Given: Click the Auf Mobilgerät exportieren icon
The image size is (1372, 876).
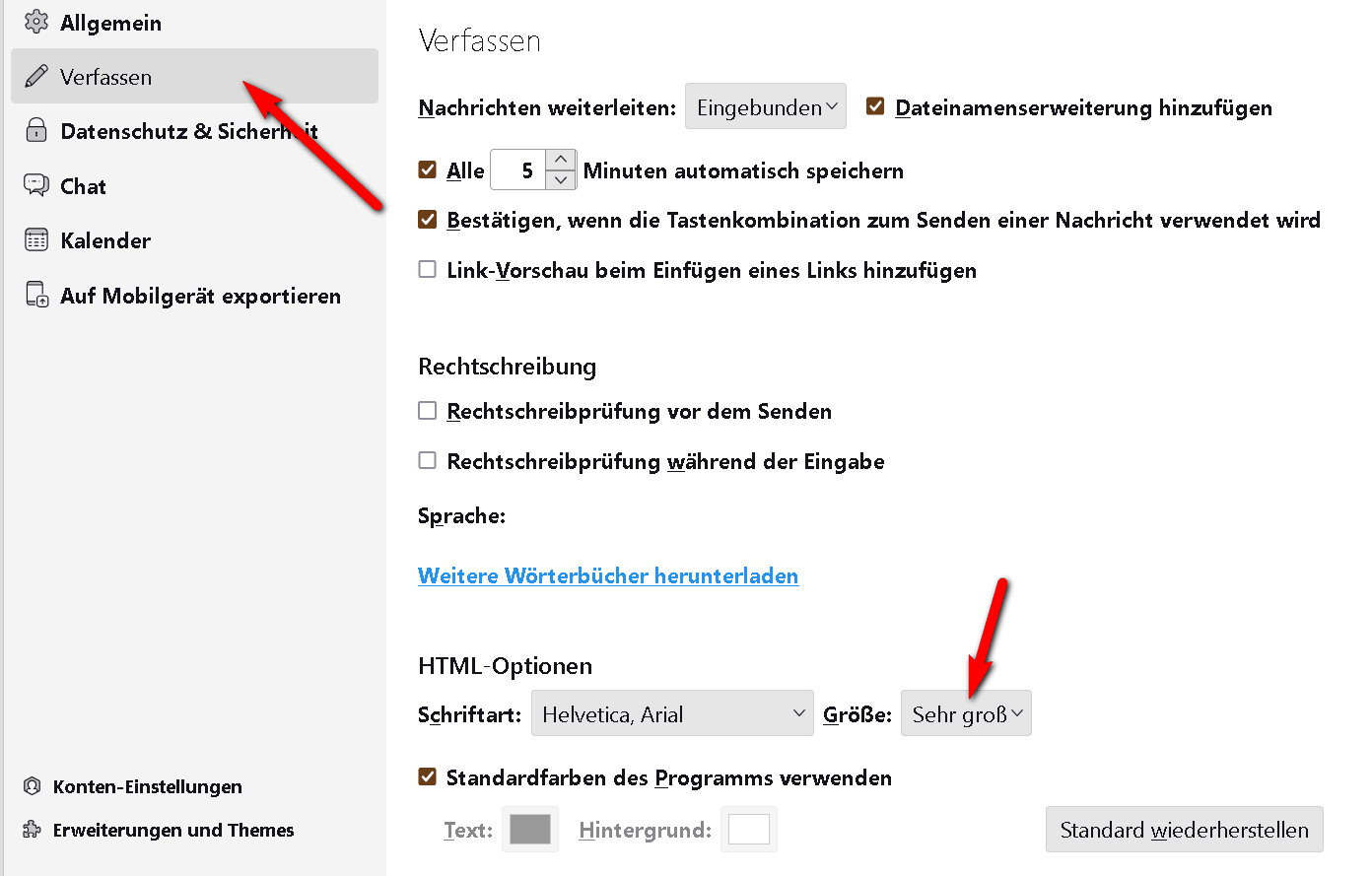Looking at the screenshot, I should click(x=36, y=295).
